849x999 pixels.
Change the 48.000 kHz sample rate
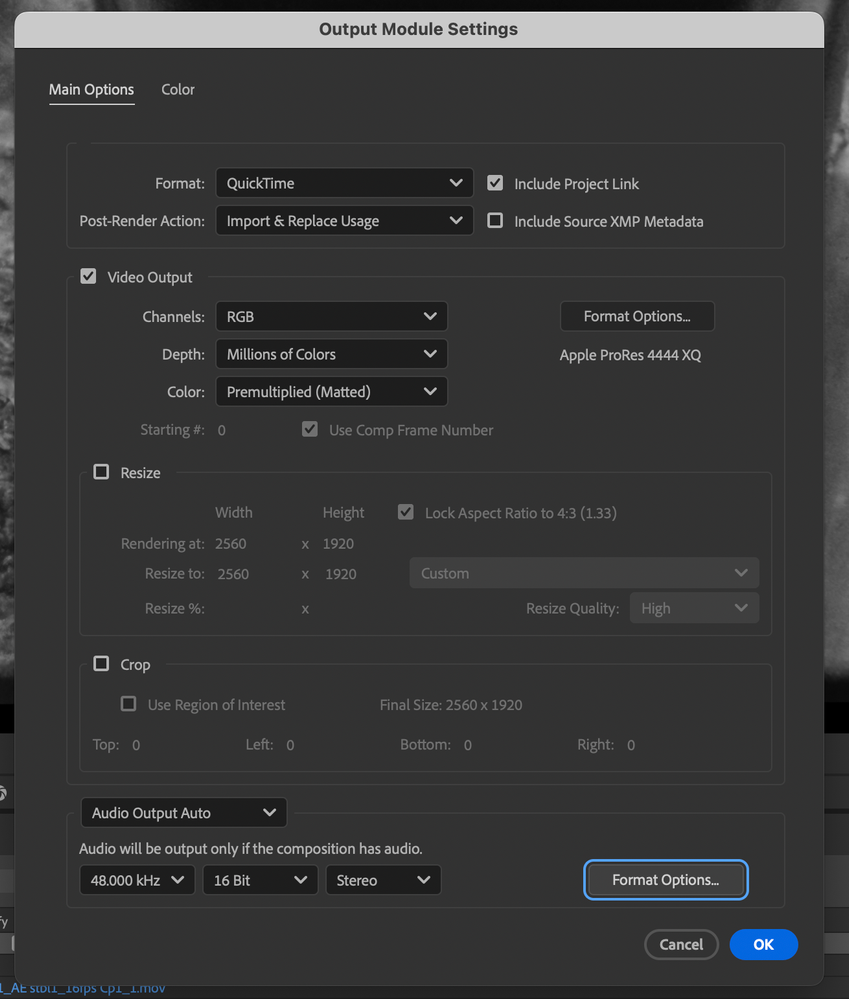[x=137, y=880]
